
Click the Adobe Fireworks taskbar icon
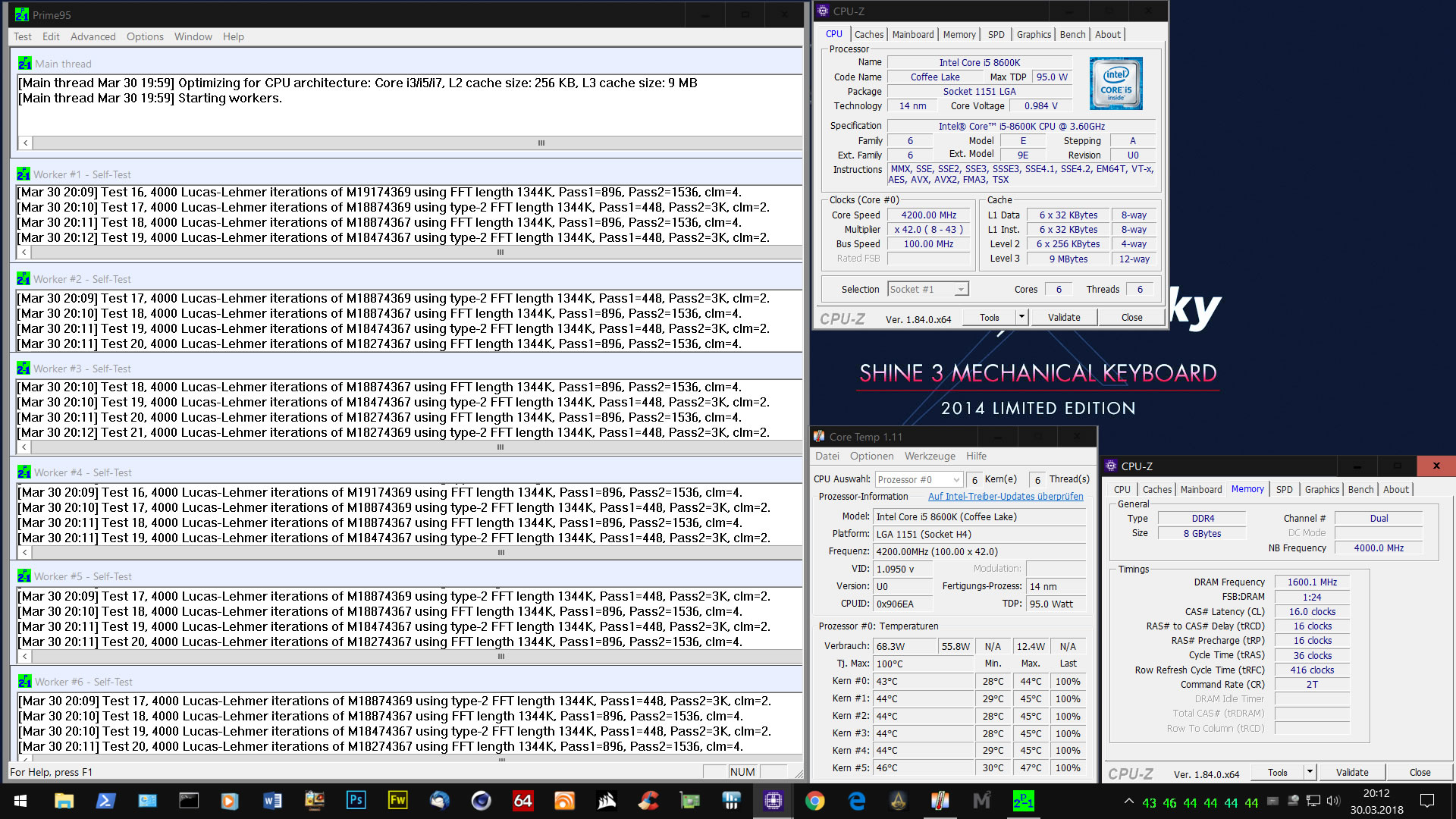click(x=397, y=801)
